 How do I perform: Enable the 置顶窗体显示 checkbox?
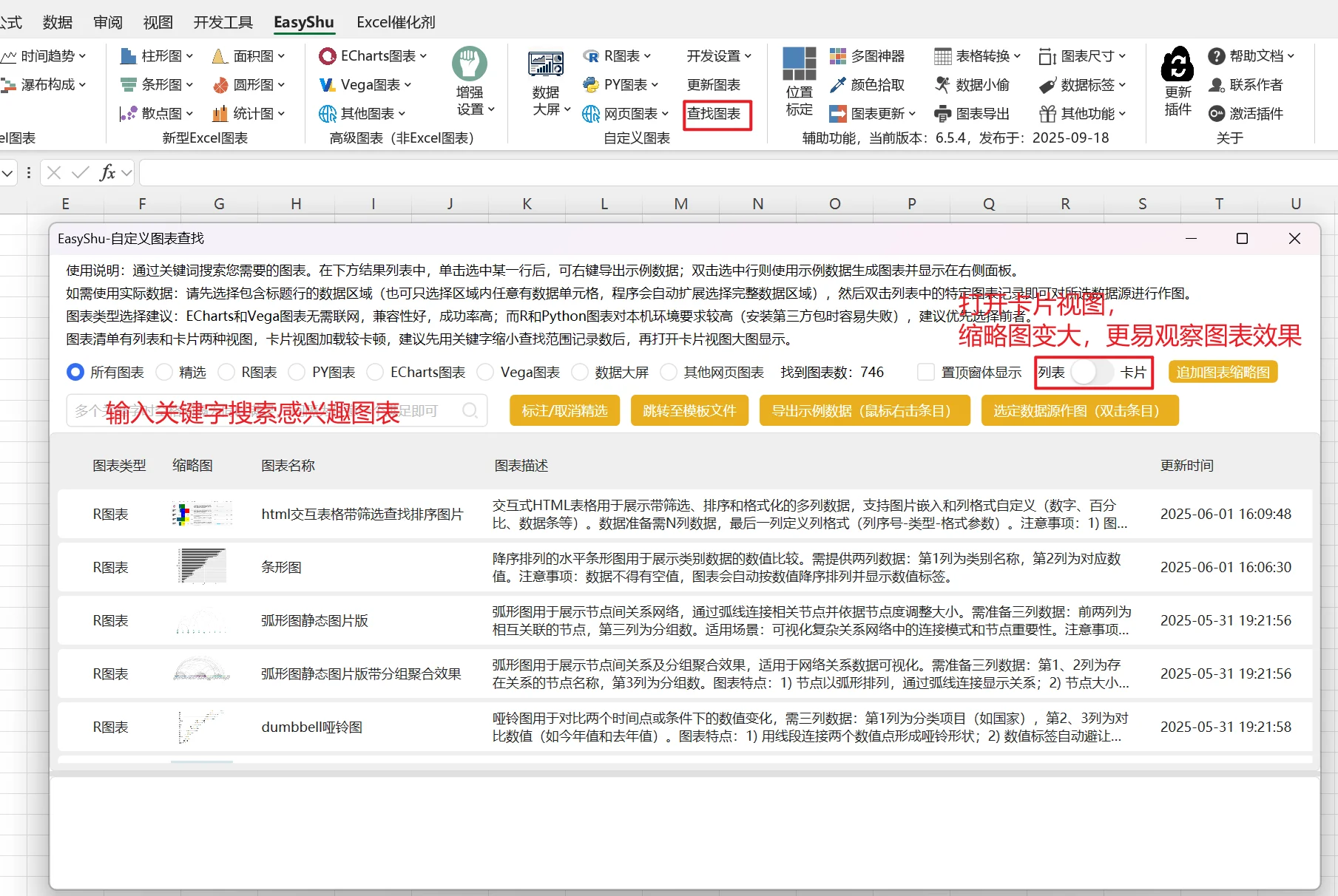925,372
